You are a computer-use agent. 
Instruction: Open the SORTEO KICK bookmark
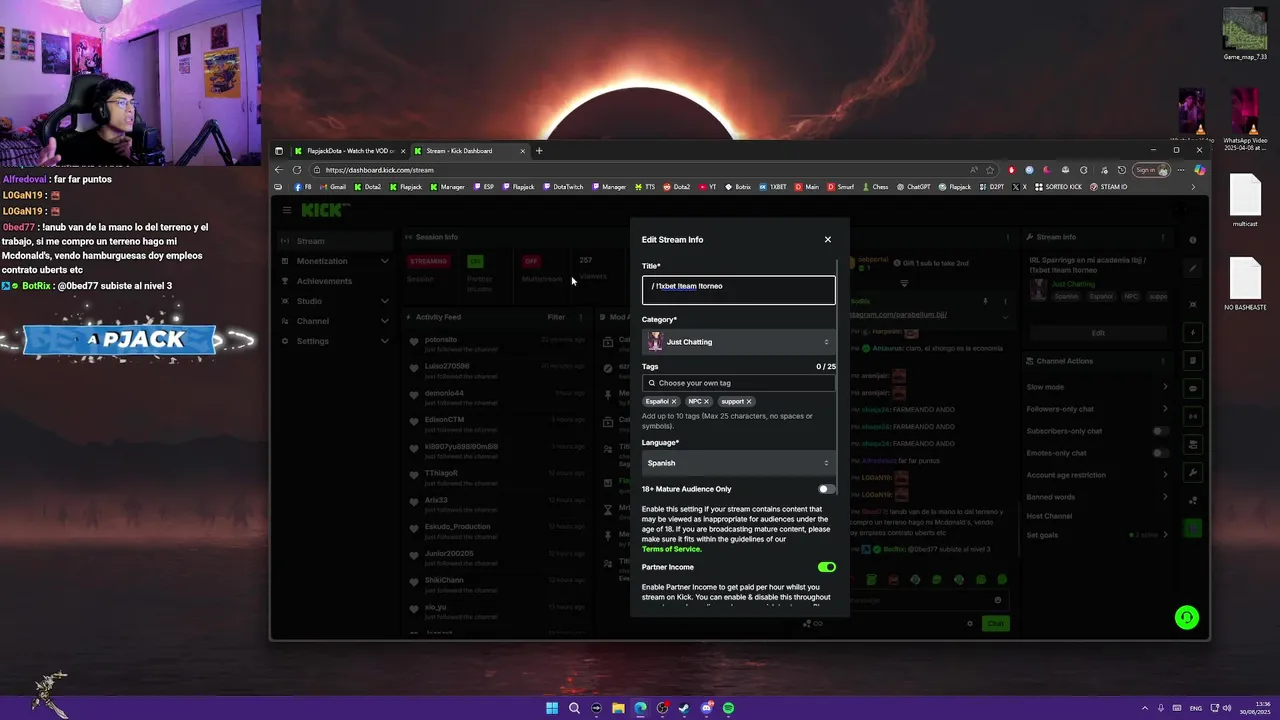1059,187
